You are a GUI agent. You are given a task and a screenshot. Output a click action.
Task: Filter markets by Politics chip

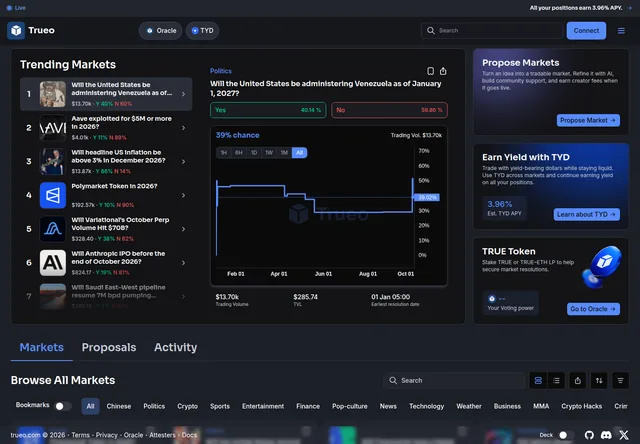click(154, 406)
